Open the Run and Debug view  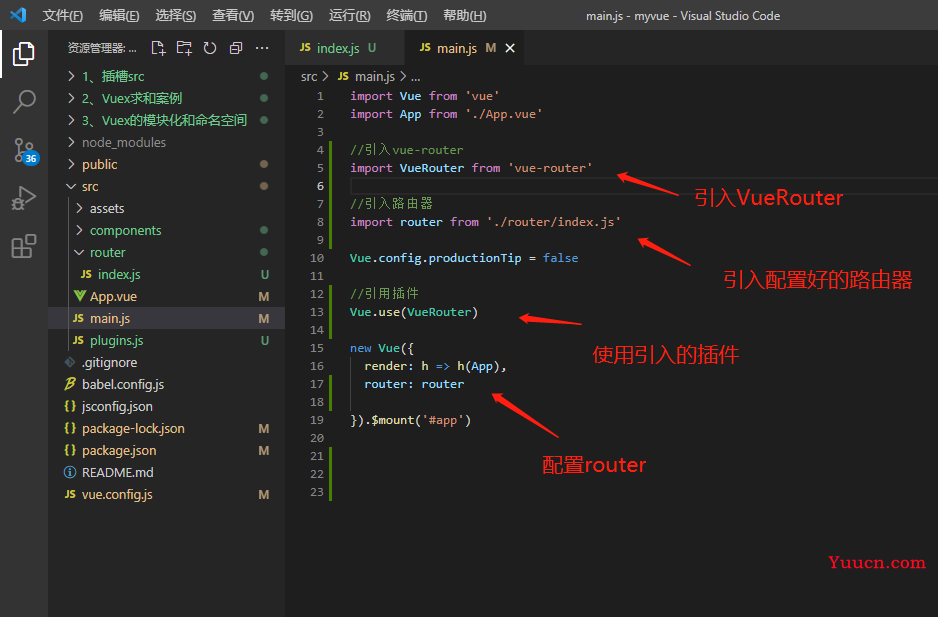tap(23, 198)
